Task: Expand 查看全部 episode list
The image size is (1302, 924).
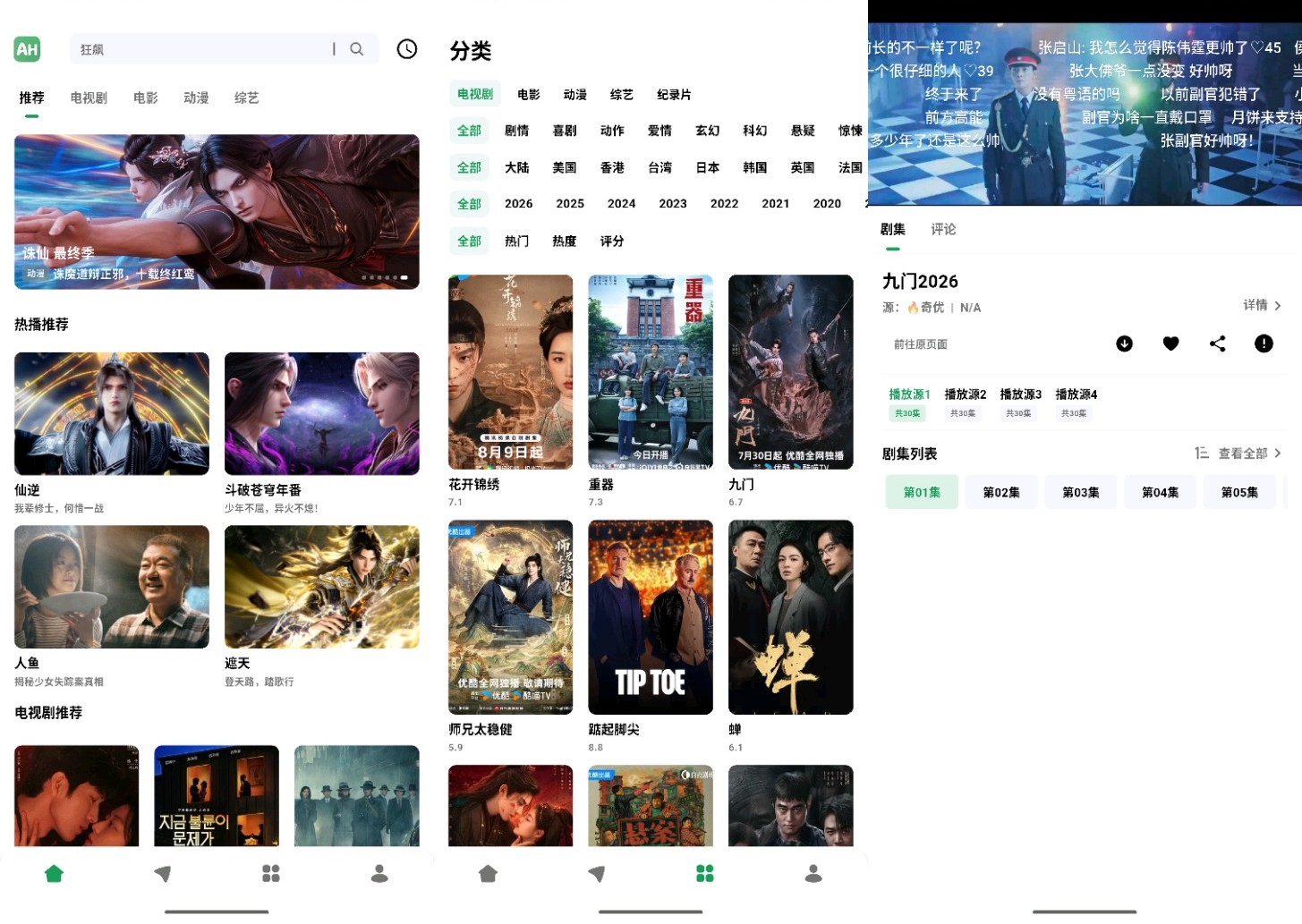Action: tap(1250, 454)
